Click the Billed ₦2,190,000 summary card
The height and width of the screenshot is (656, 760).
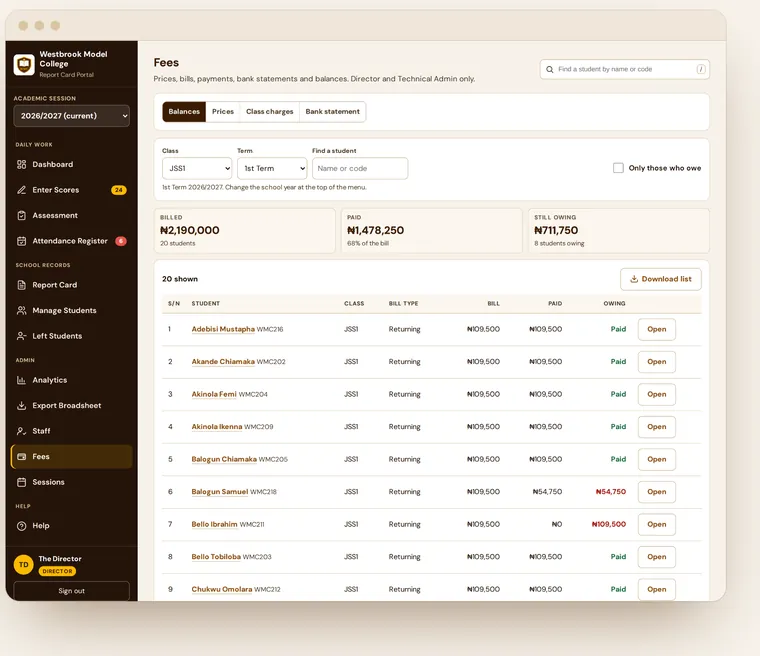point(245,231)
